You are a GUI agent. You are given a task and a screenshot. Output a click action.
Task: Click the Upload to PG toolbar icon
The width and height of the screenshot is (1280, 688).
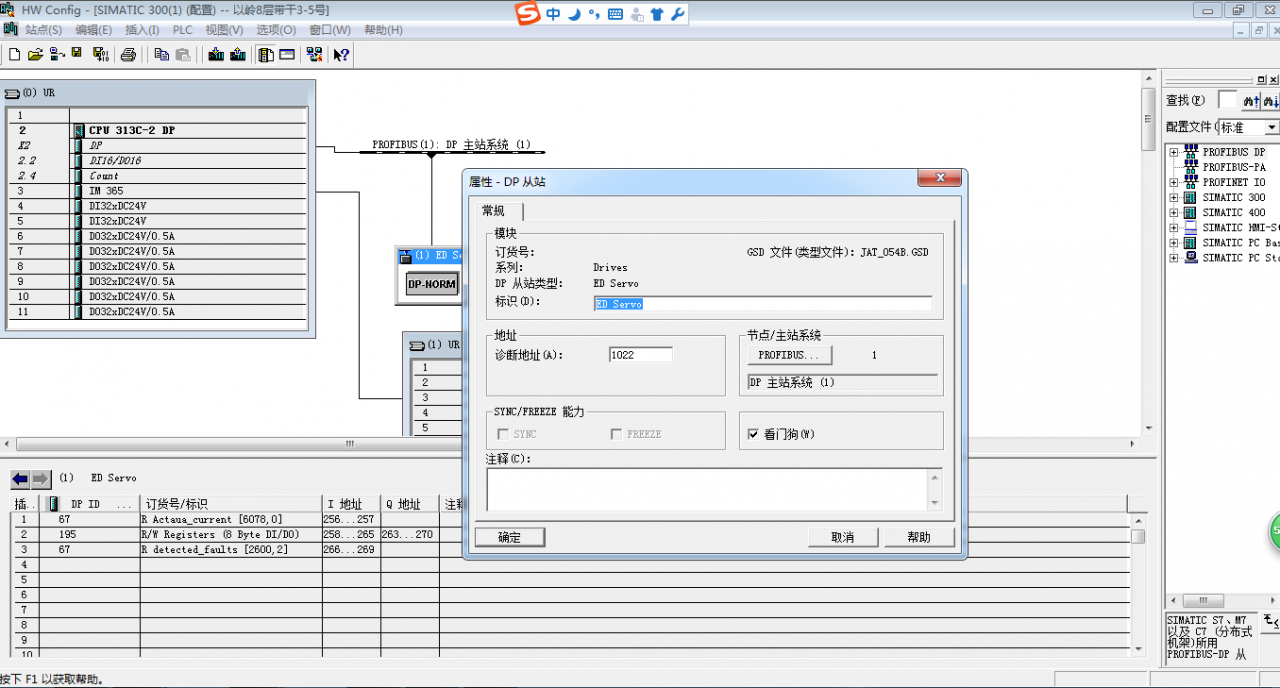click(237, 54)
